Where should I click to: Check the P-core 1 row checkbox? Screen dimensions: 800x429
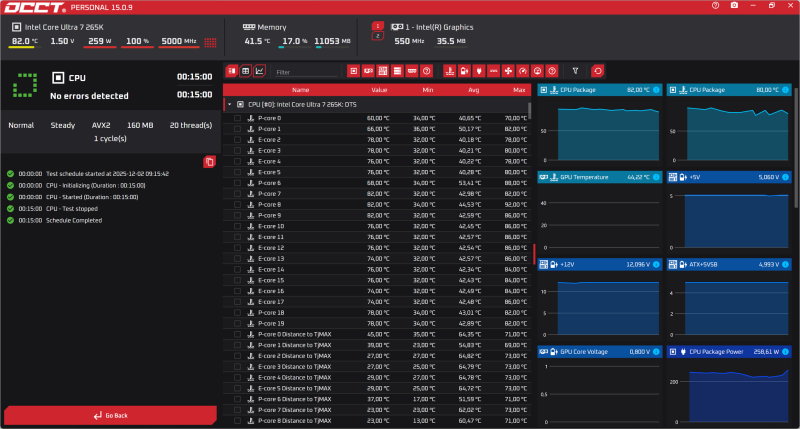(237, 129)
